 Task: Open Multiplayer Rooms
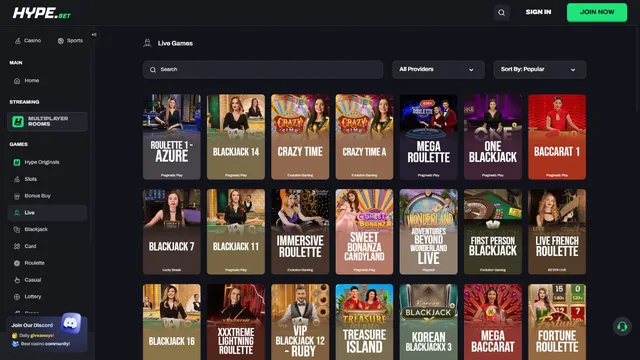47,121
